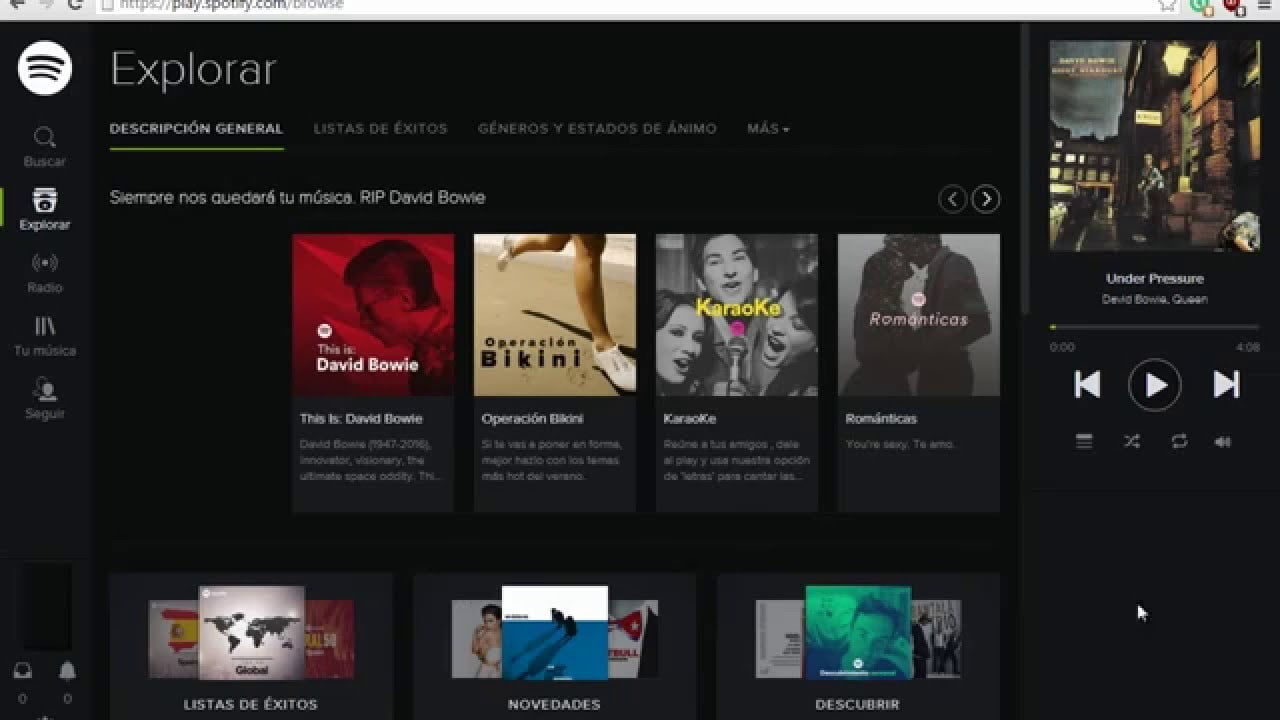Go to previous carousel page
This screenshot has height=720, width=1280.
tap(952, 199)
